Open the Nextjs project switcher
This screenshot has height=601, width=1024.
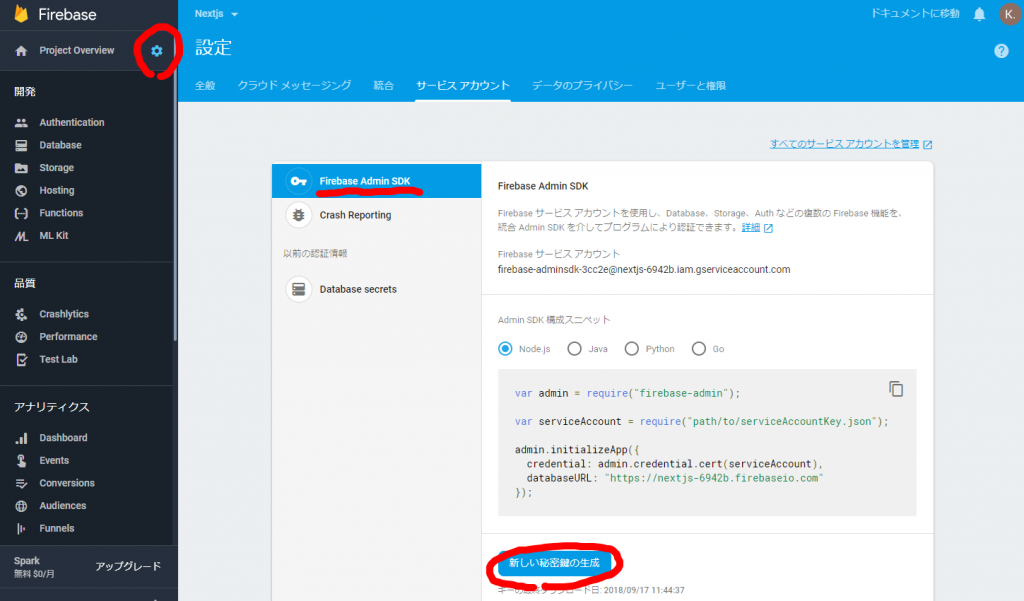pyautogui.click(x=216, y=13)
